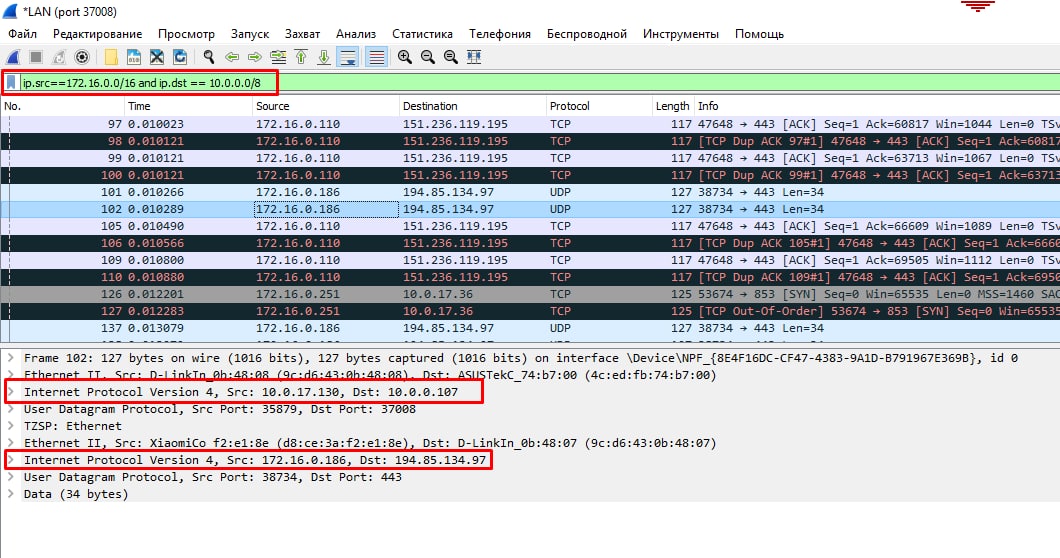
Task: Toggle packet list colorization
Action: coord(377,57)
